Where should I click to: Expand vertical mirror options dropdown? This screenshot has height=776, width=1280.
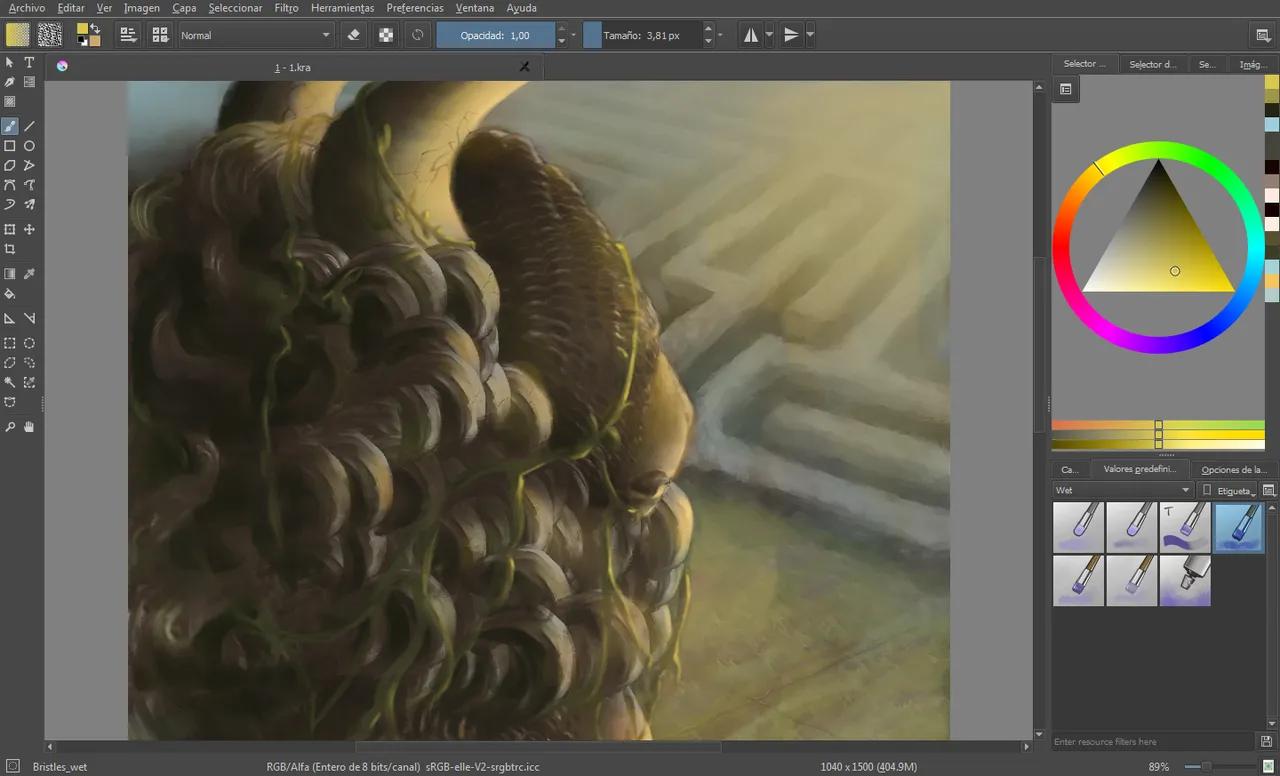[809, 35]
